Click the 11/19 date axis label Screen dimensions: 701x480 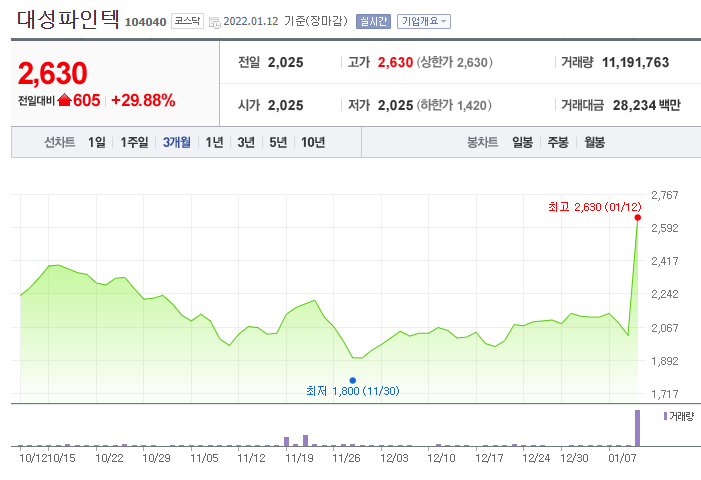point(299,458)
